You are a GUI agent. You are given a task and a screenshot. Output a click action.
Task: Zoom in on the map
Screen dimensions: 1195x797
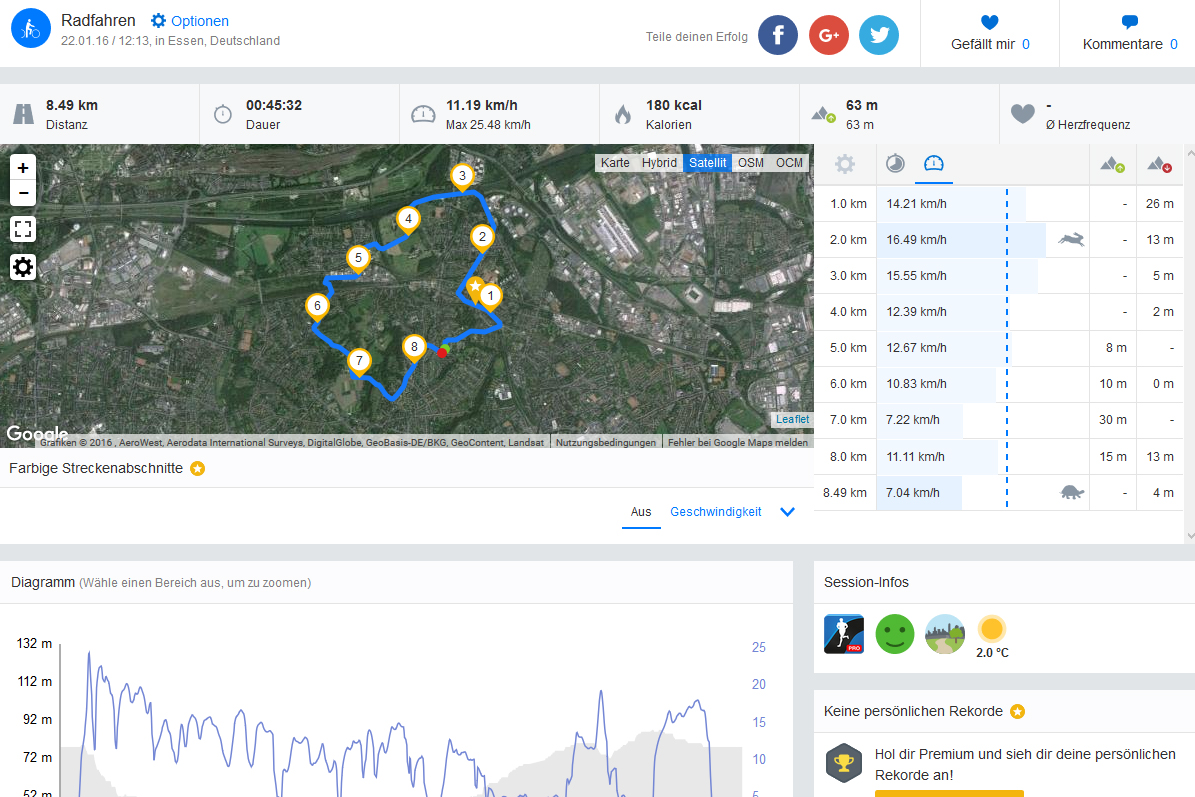pyautogui.click(x=23, y=168)
